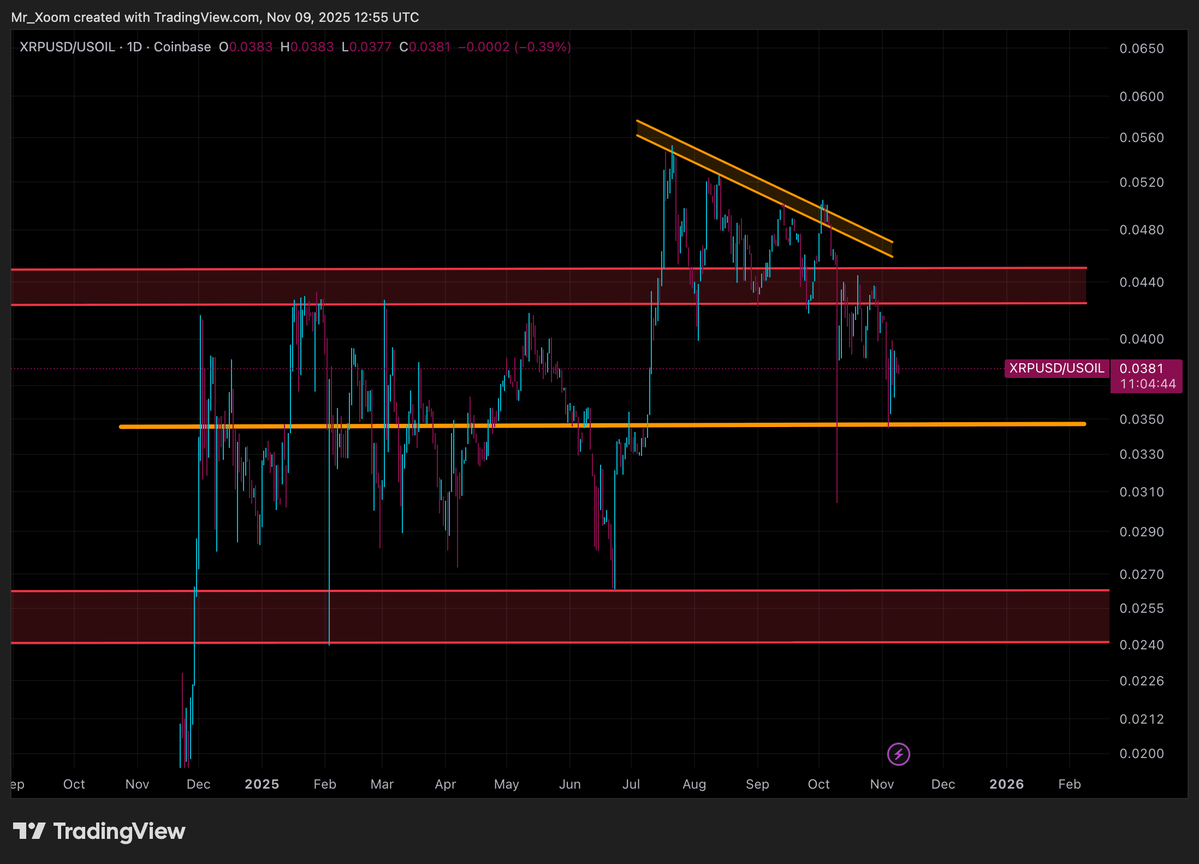This screenshot has width=1199, height=864.
Task: Click the change value −0.0002 (−0.39%)
Action: point(515,47)
